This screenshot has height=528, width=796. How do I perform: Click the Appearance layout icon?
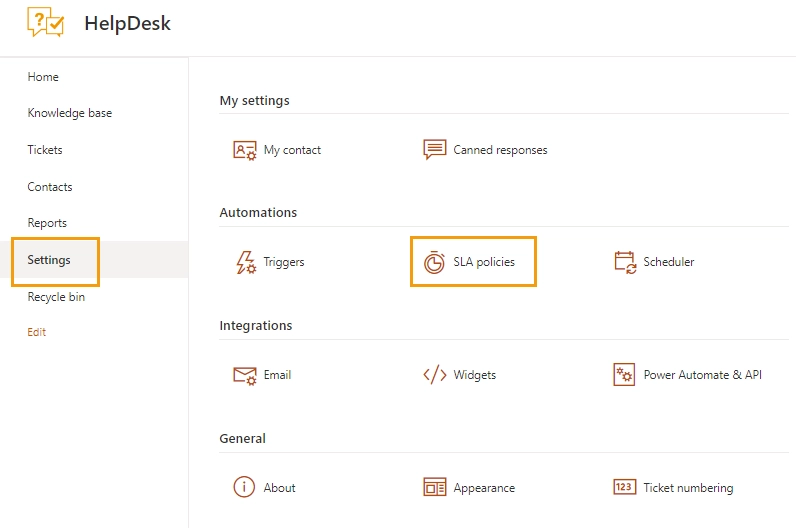(x=435, y=487)
